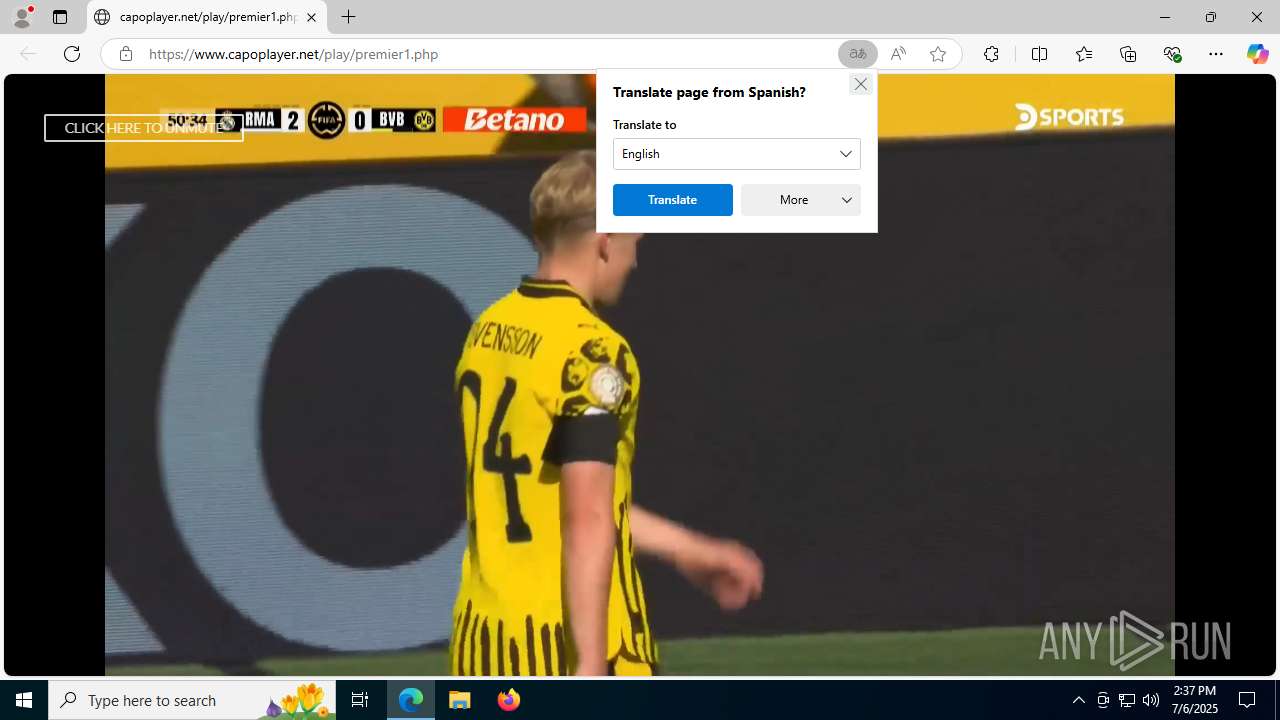Refresh the page
The width and height of the screenshot is (1280, 720).
72,54
